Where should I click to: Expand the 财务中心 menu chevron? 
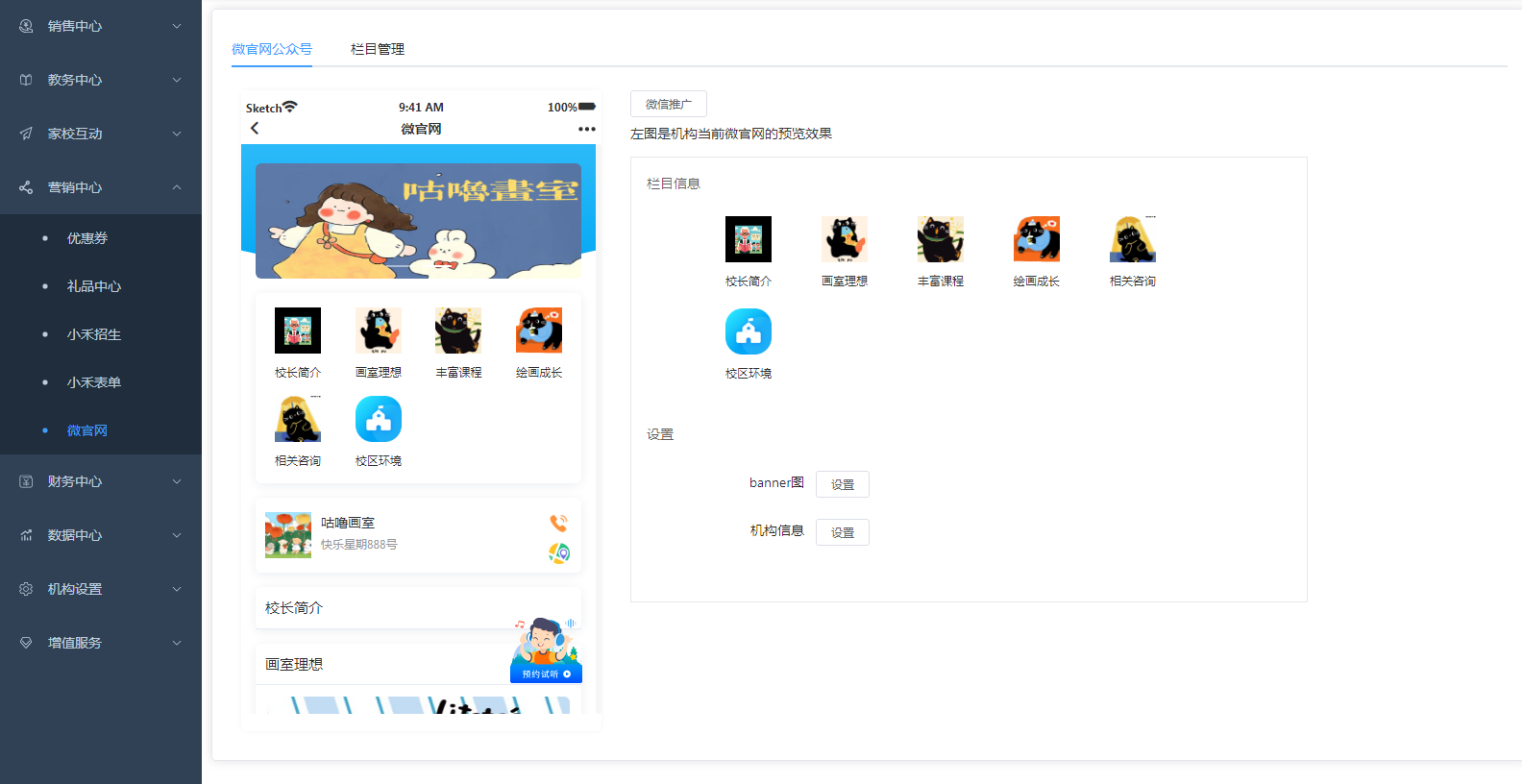[177, 481]
